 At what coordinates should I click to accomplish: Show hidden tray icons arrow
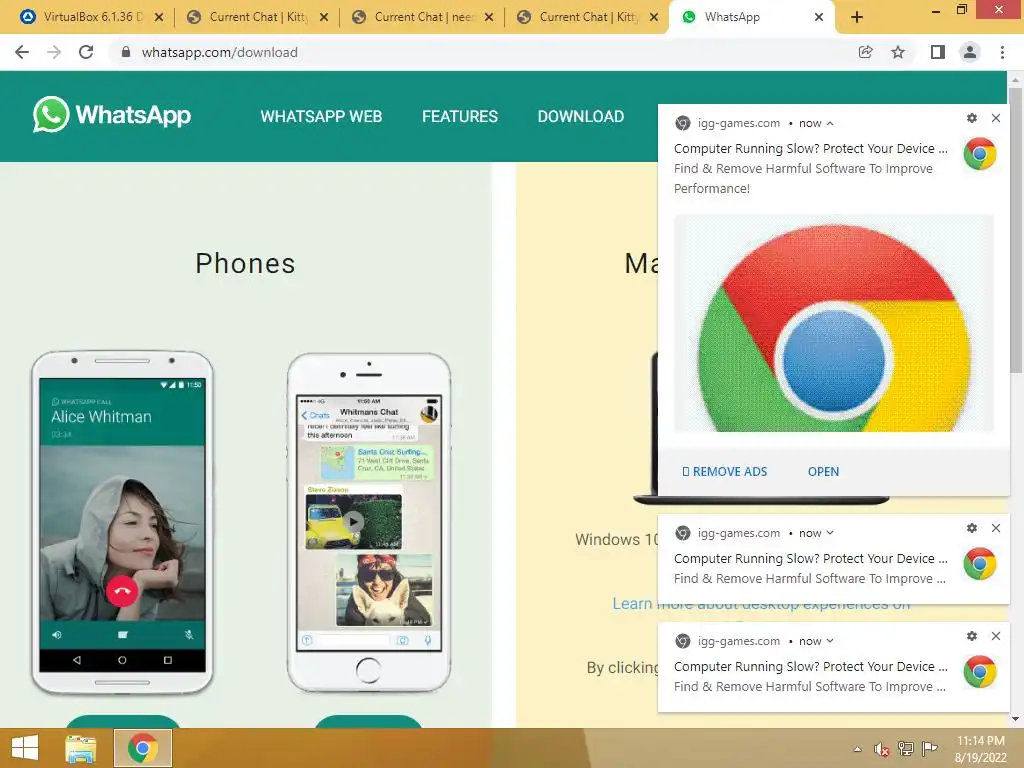point(857,749)
